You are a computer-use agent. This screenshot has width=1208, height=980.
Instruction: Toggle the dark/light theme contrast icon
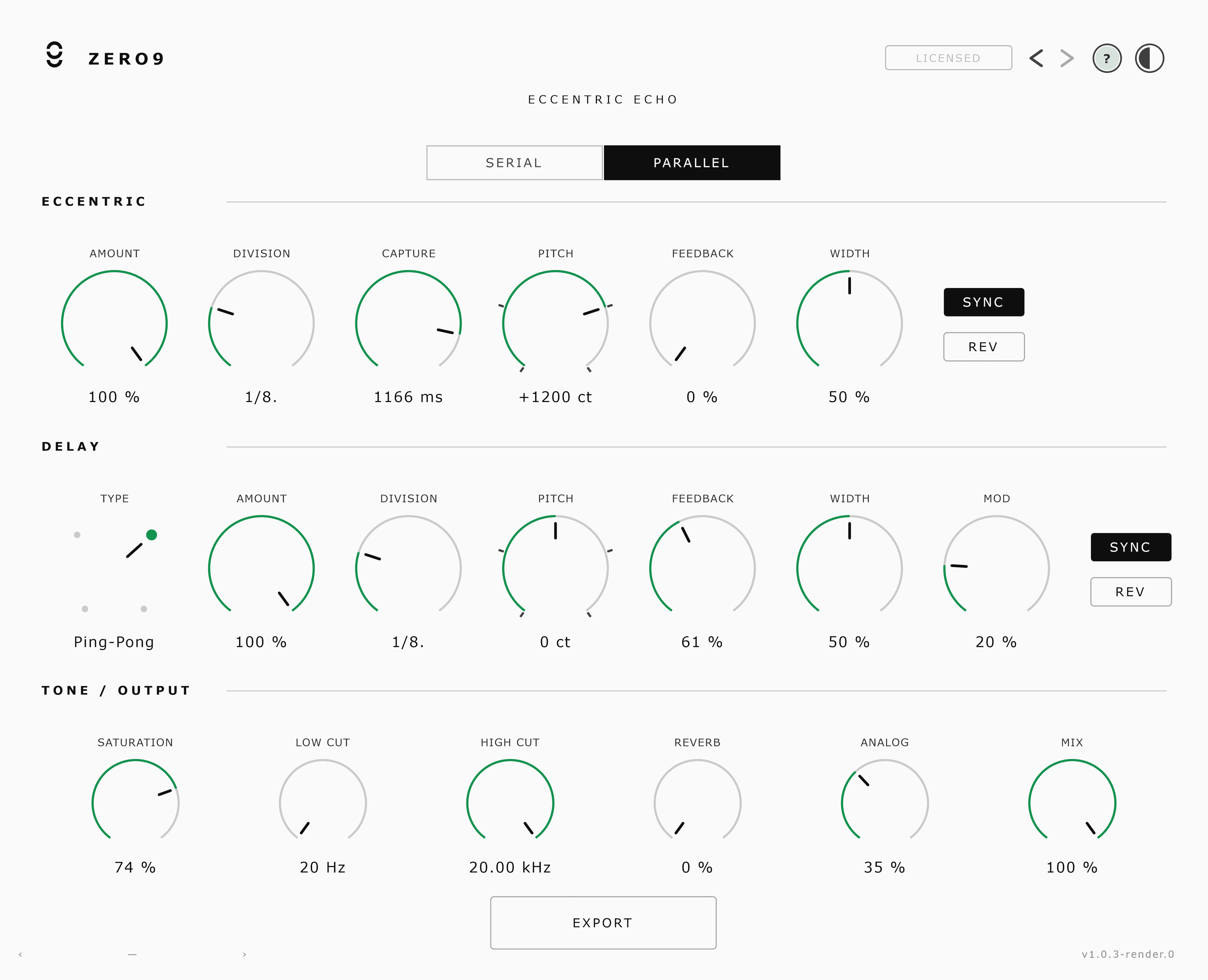click(1149, 58)
